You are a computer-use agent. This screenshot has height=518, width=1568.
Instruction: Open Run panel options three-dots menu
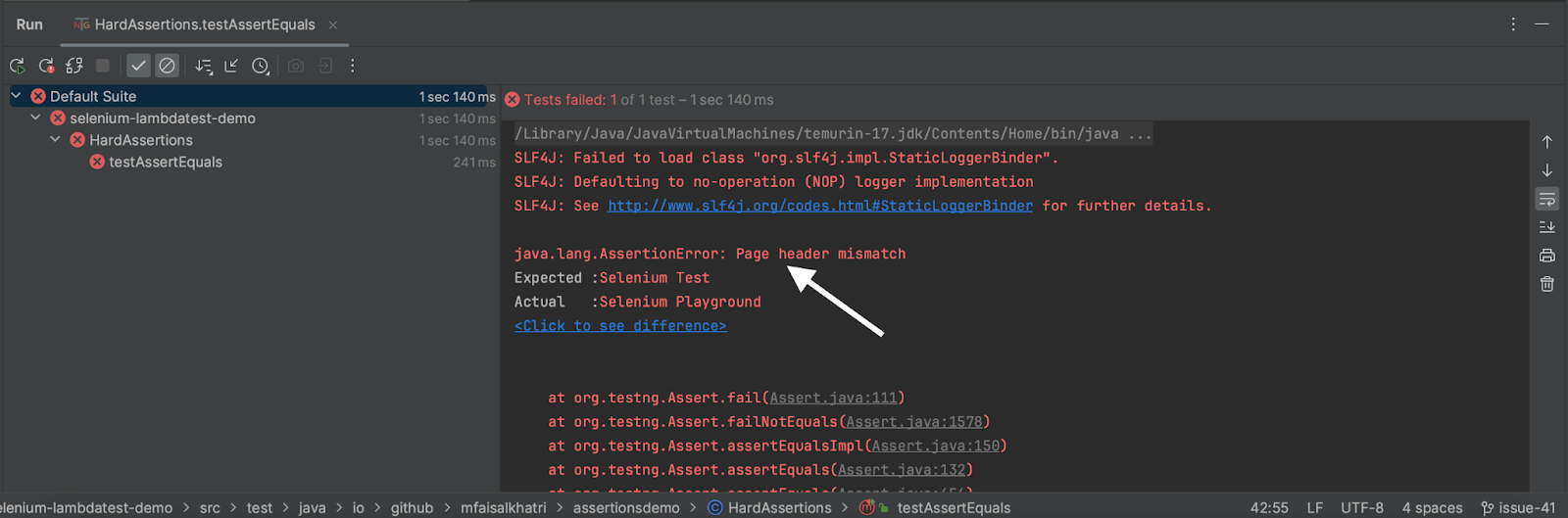click(x=1513, y=24)
